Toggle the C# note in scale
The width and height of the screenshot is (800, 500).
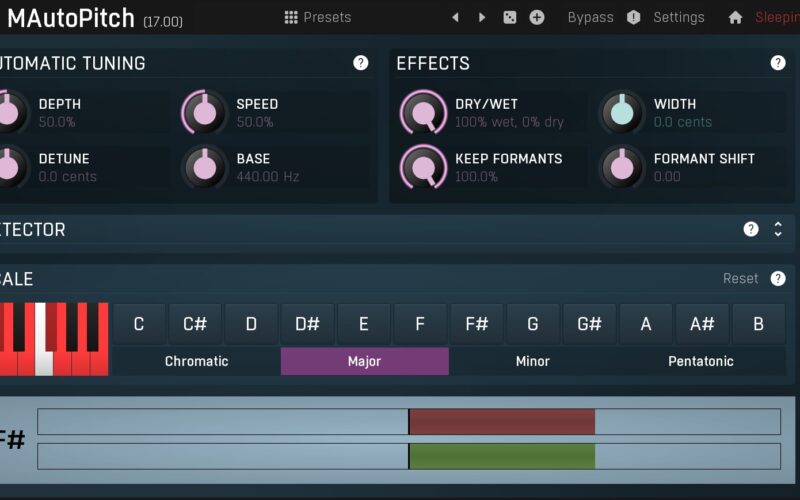(195, 324)
